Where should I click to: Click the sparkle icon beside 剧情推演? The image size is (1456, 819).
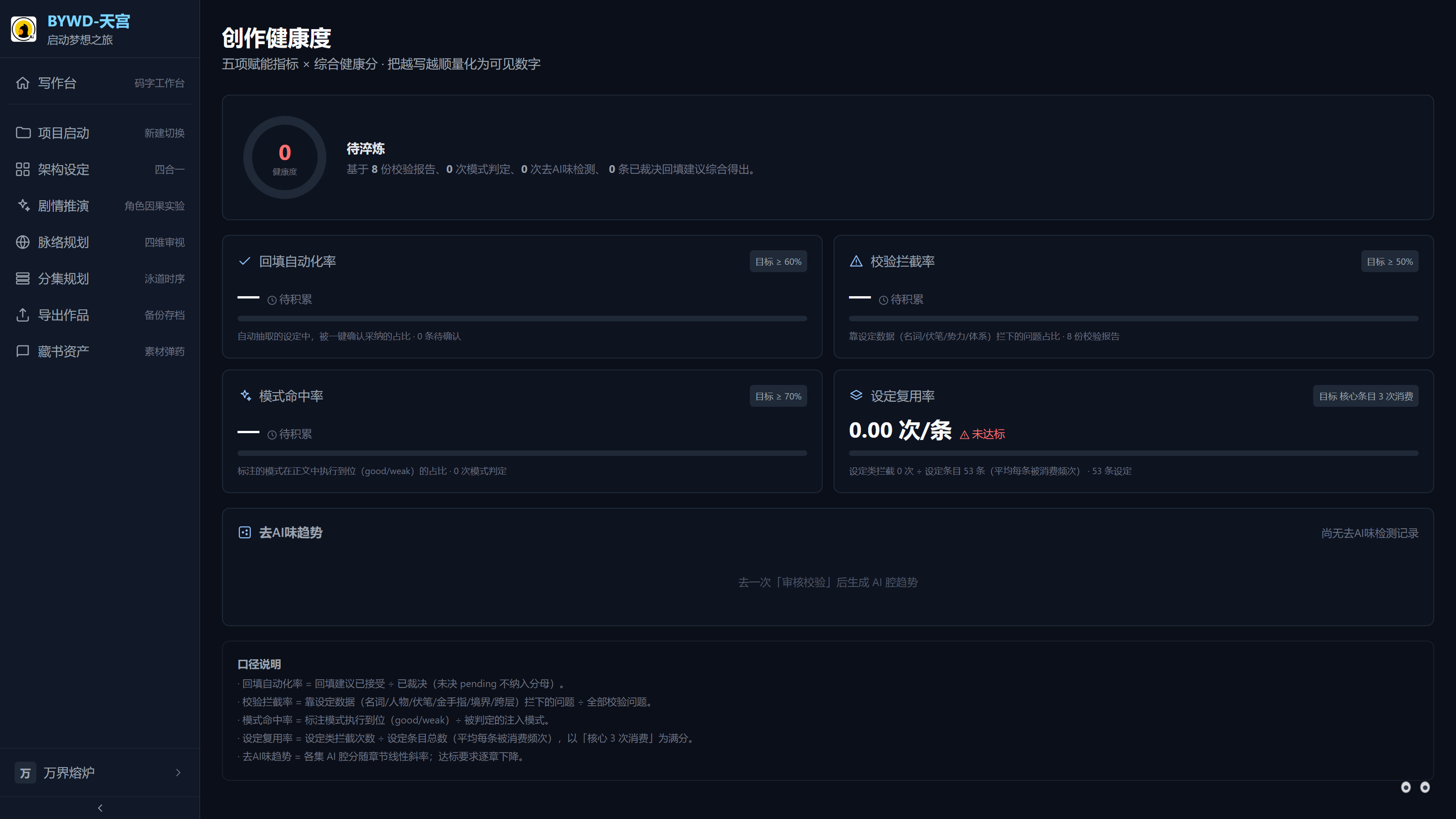[23, 206]
